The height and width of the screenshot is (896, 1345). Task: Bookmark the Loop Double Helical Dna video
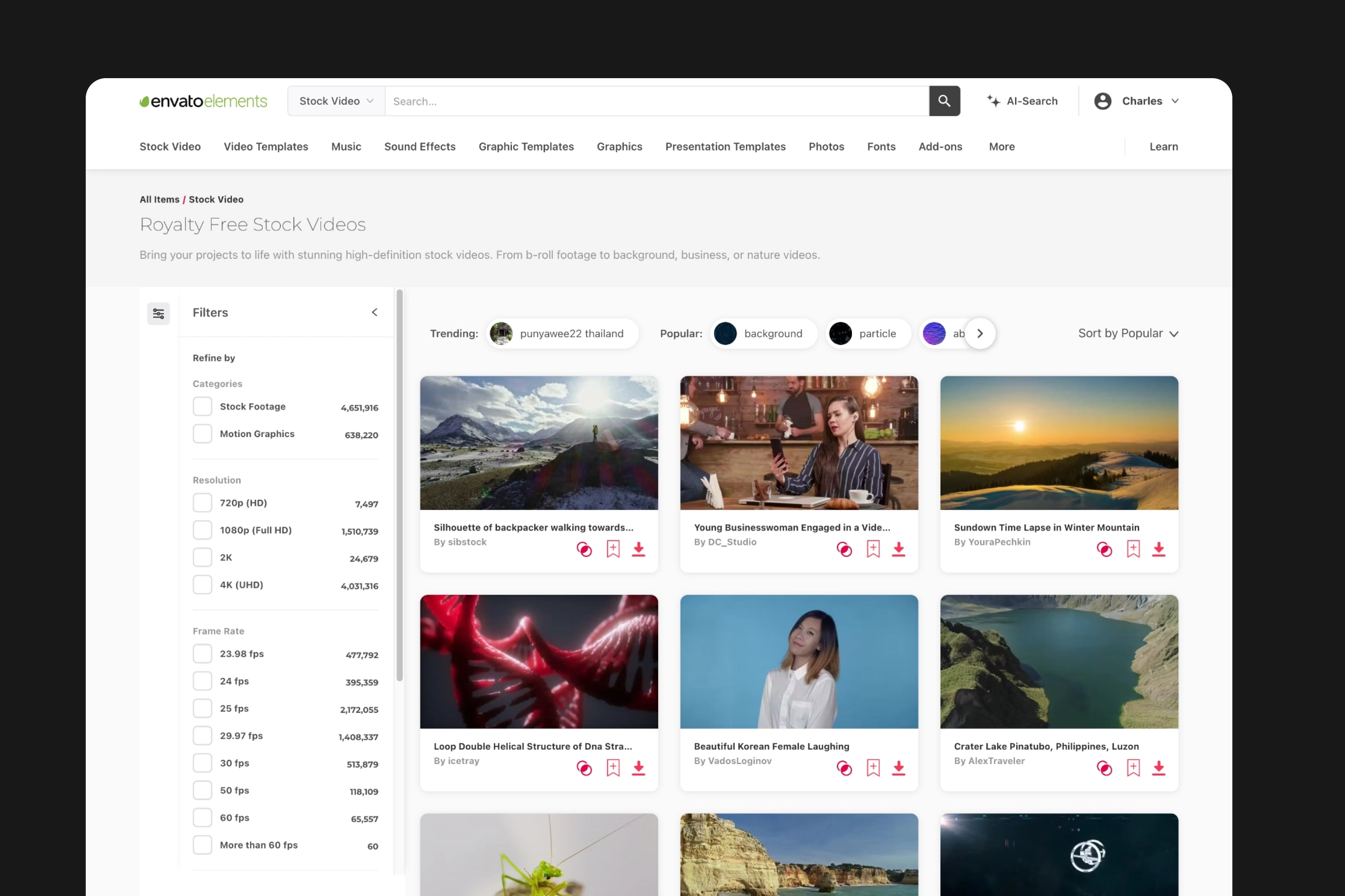click(x=613, y=768)
